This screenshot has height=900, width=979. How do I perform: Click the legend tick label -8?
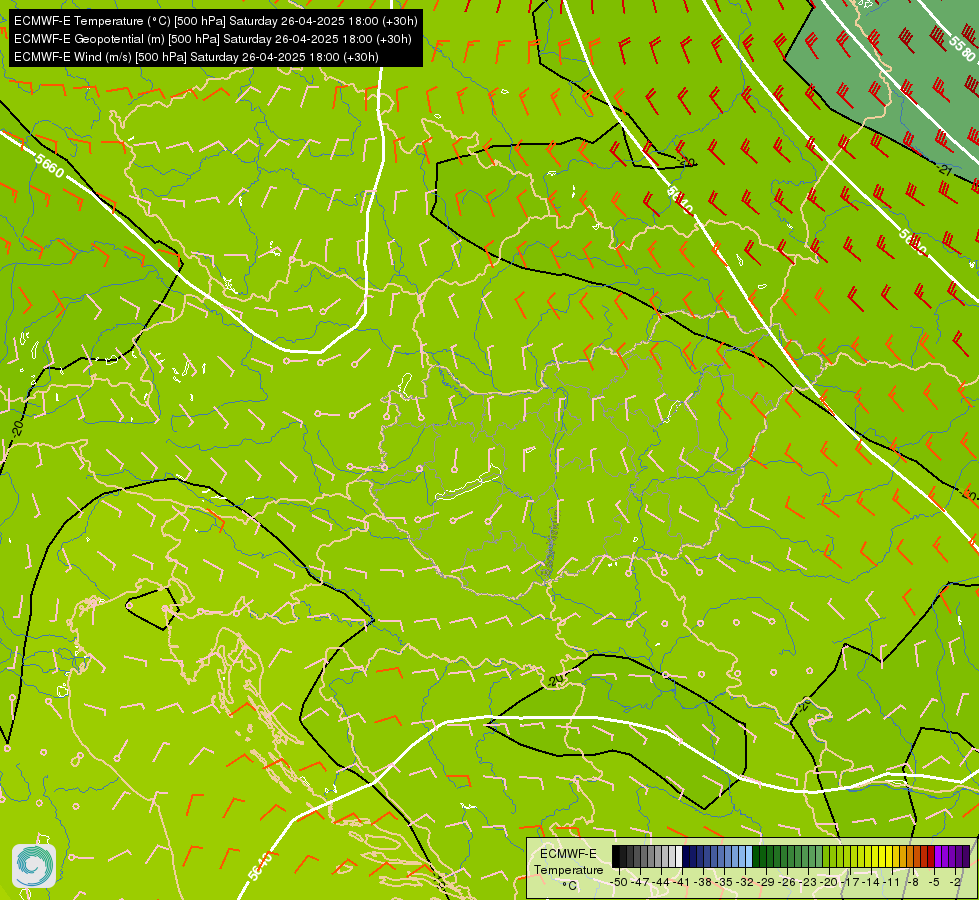pos(913,883)
